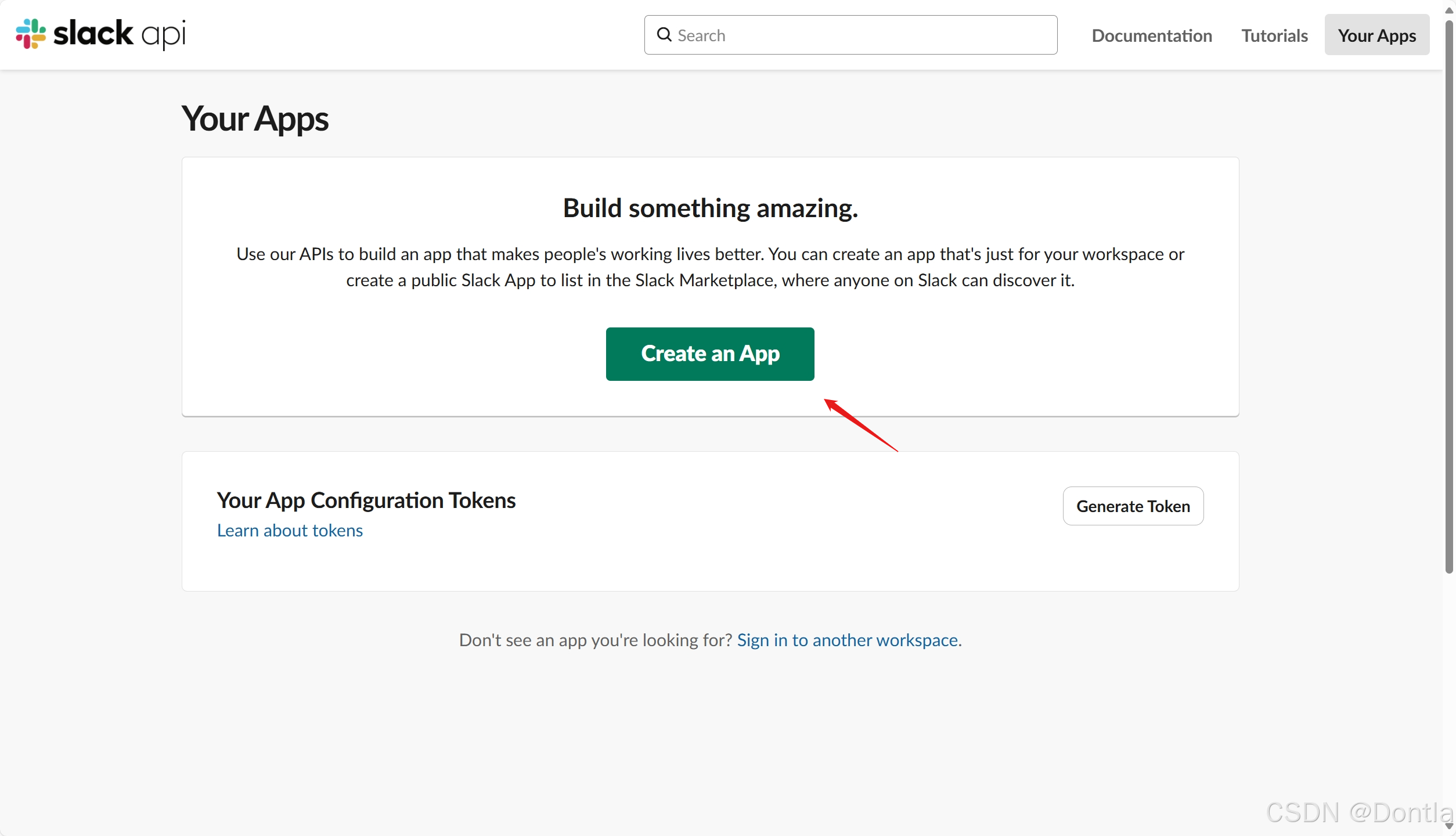Viewport: 1456px width, 836px height.
Task: Click the scrollbar down arrow
Action: [x=1449, y=826]
